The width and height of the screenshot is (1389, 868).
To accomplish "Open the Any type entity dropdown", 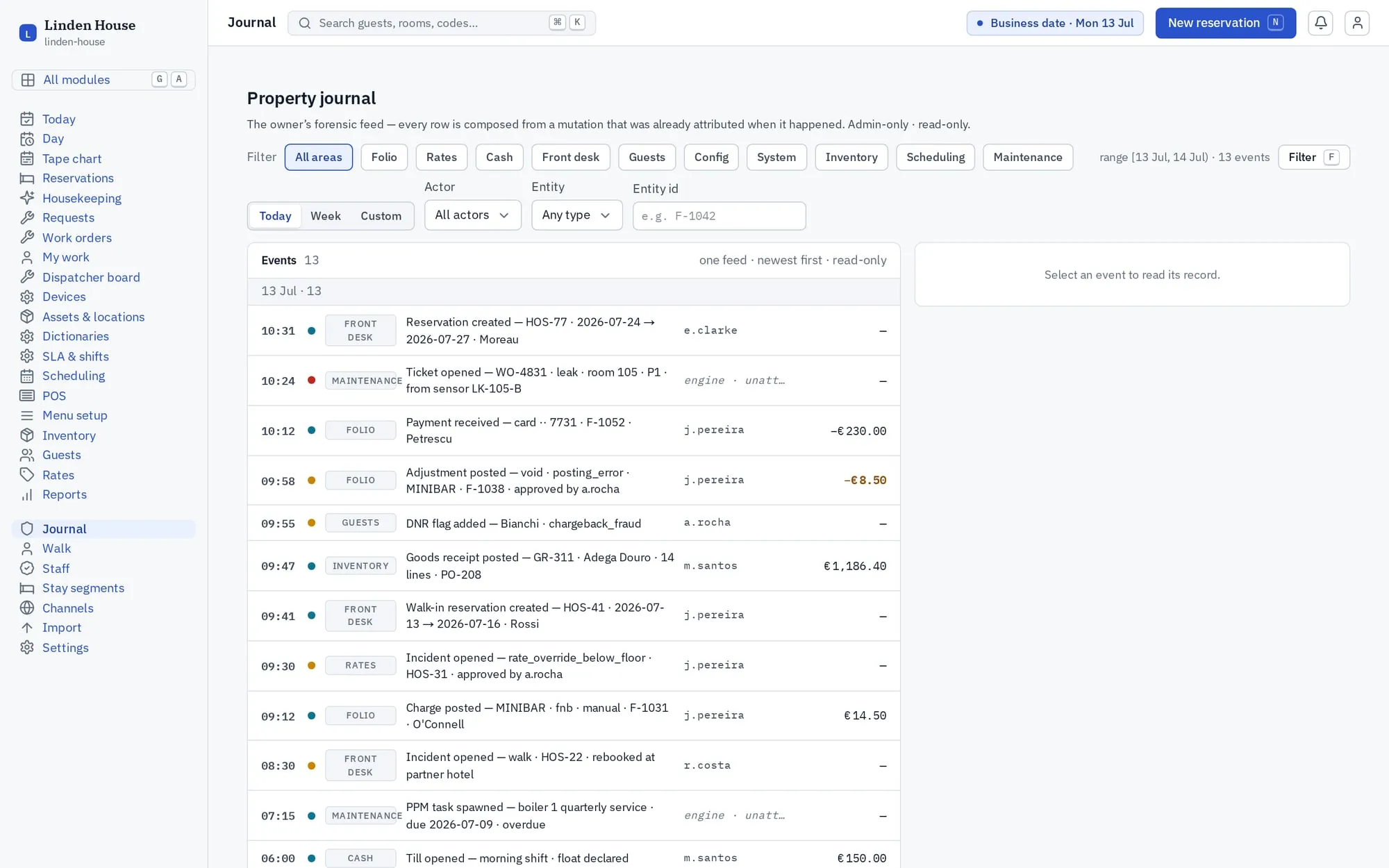I will point(576,215).
